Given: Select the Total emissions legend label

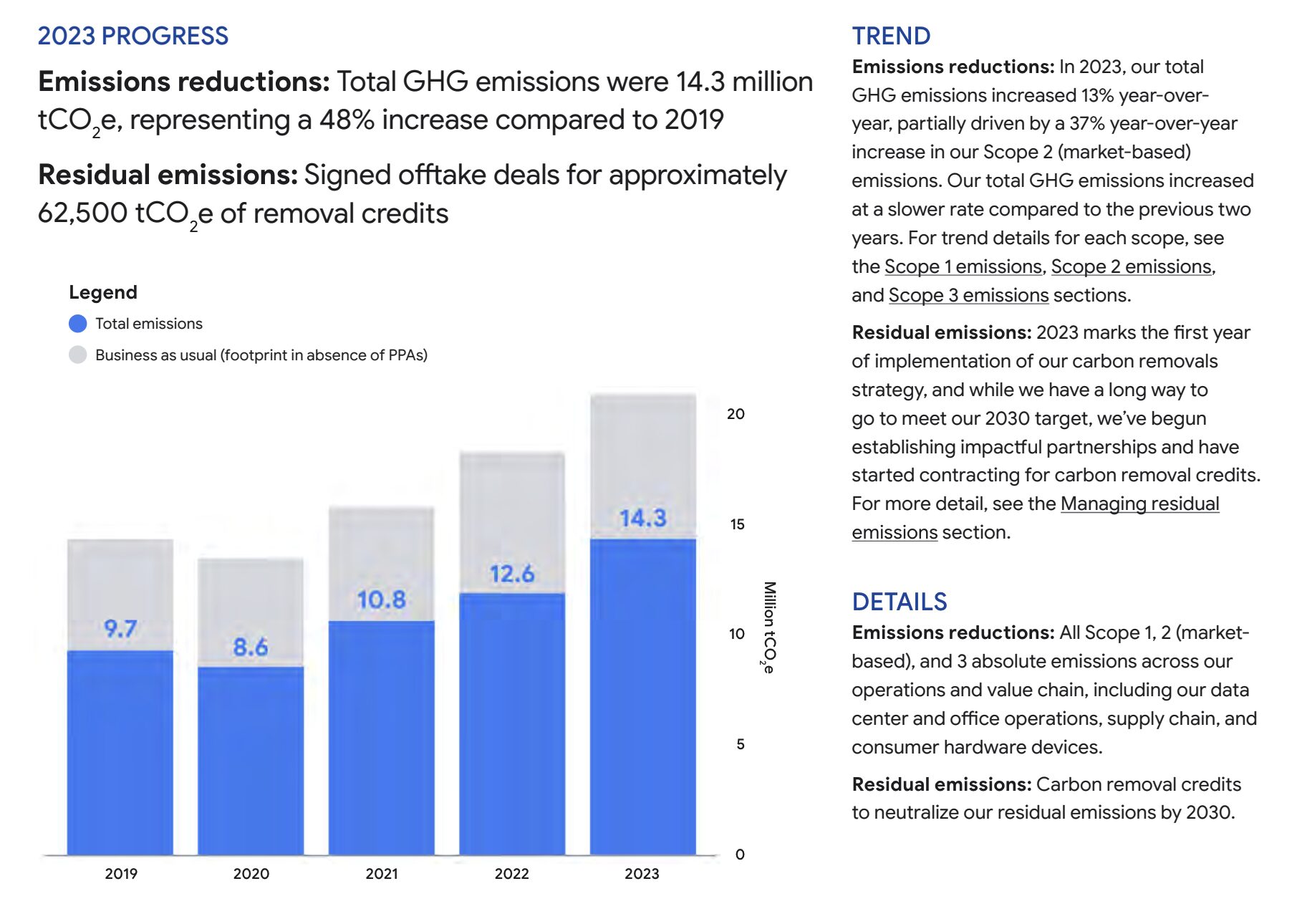Looking at the screenshot, I should coord(149,324).
